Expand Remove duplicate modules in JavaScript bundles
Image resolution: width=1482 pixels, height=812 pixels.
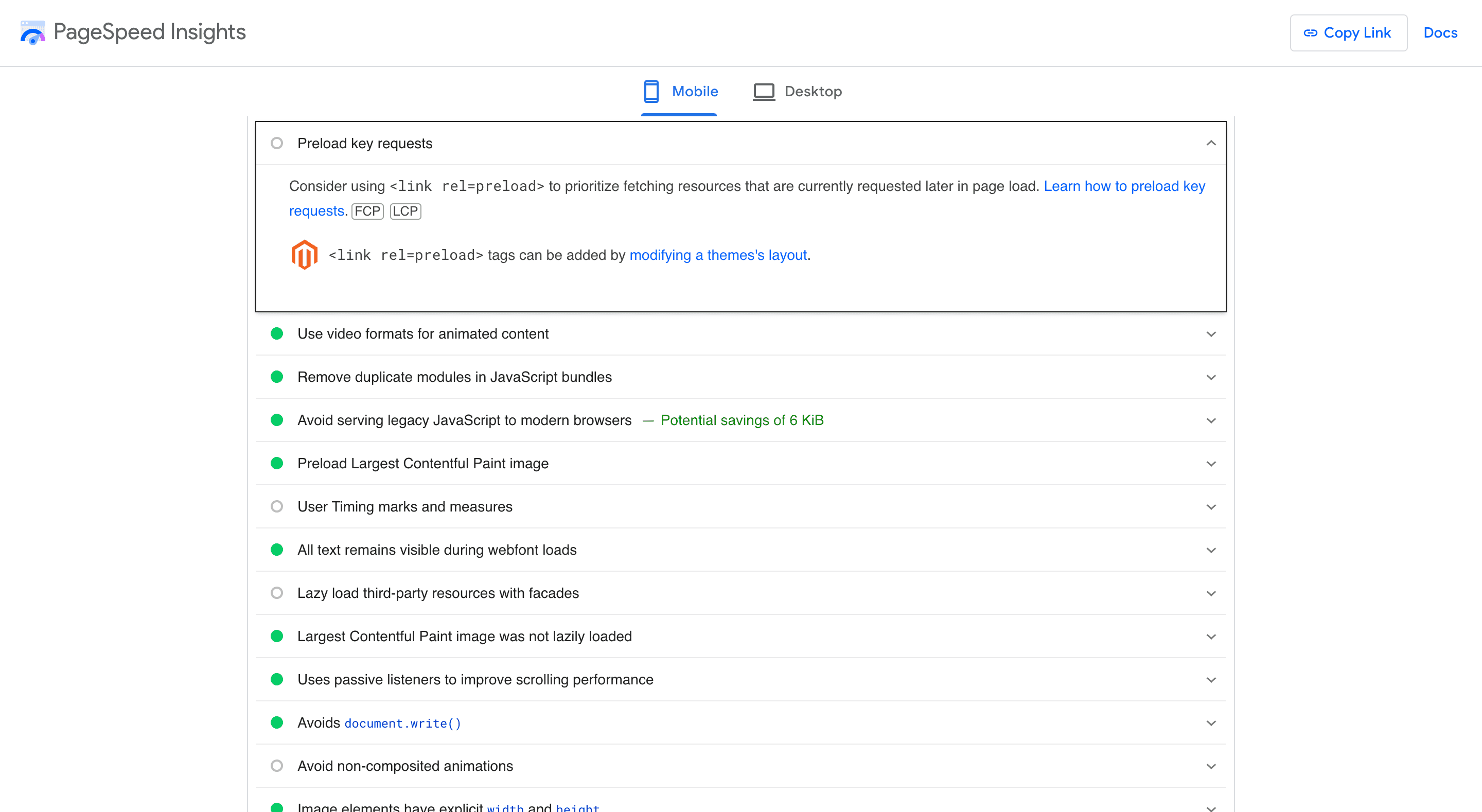click(x=1212, y=377)
